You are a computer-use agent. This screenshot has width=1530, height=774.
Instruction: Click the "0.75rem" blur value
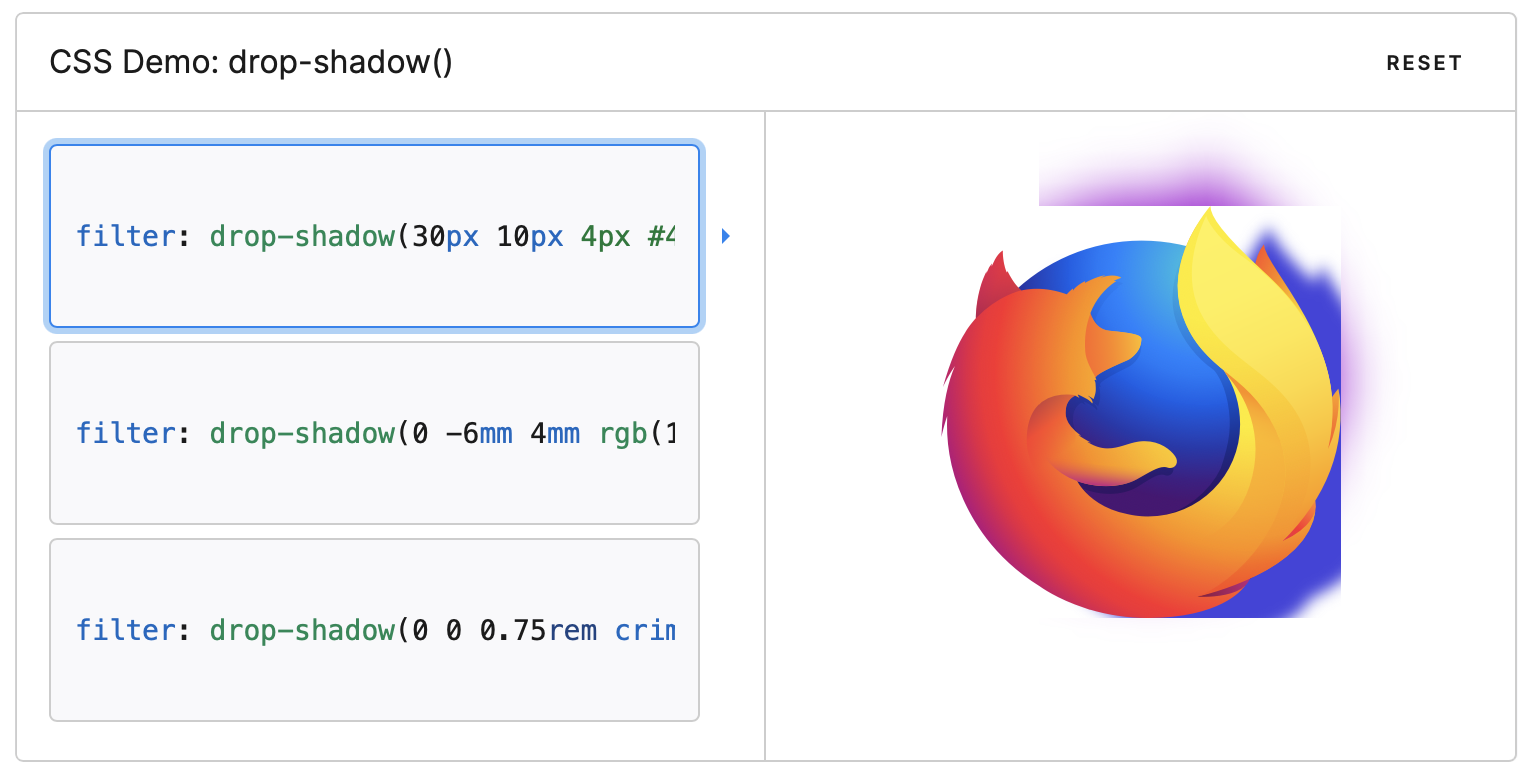point(538,630)
